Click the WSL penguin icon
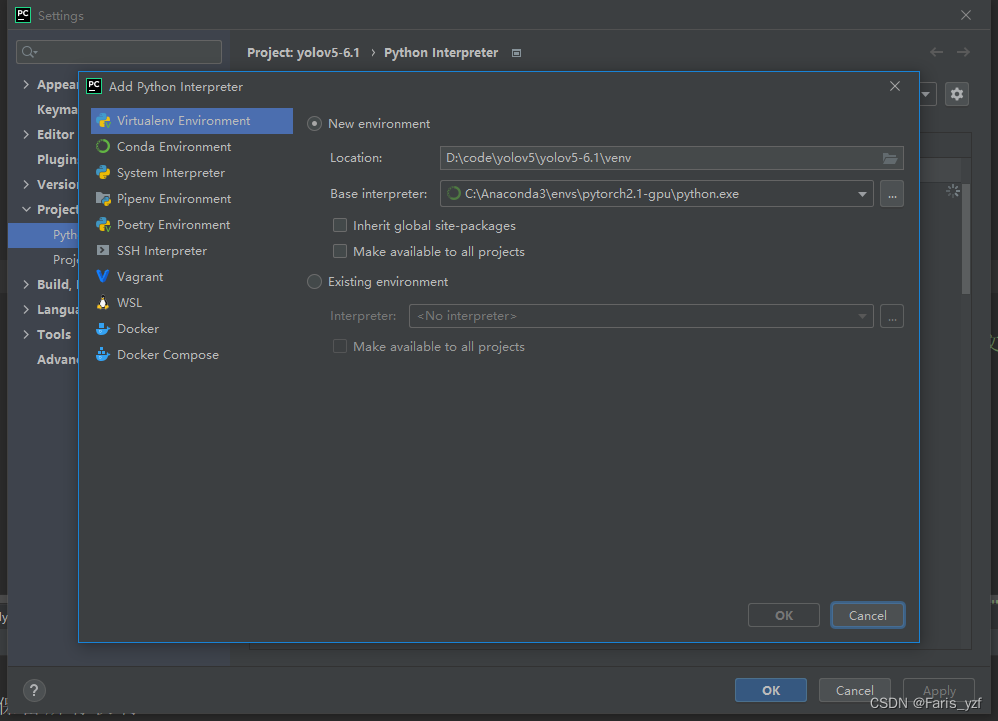Image resolution: width=998 pixels, height=721 pixels. click(103, 303)
